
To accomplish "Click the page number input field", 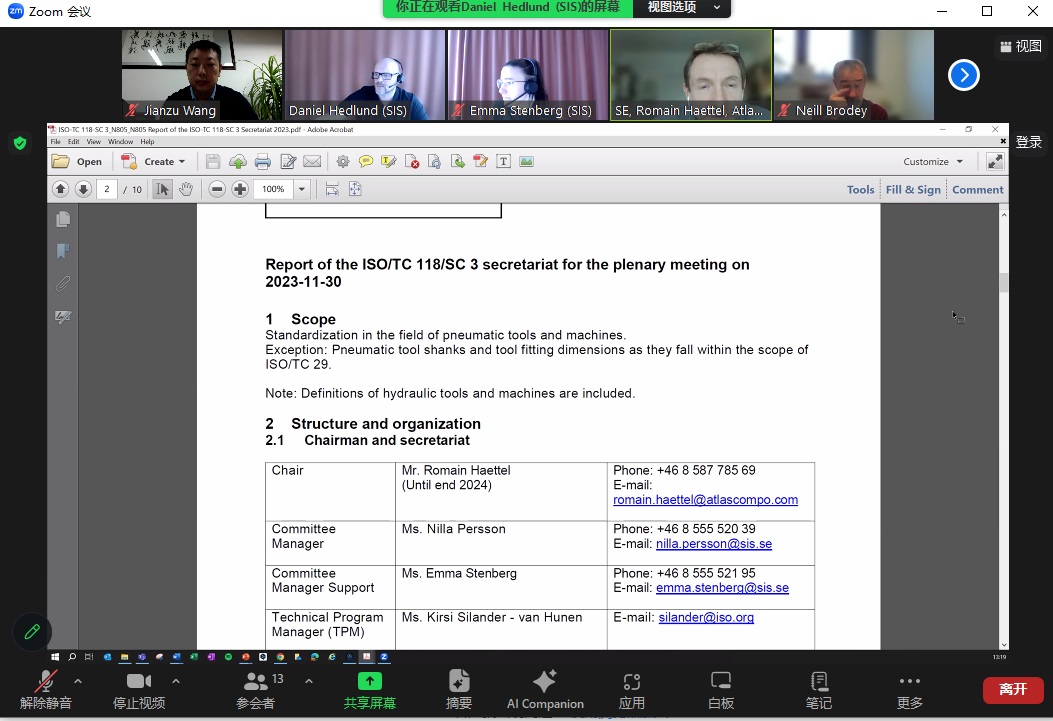I will 107,189.
